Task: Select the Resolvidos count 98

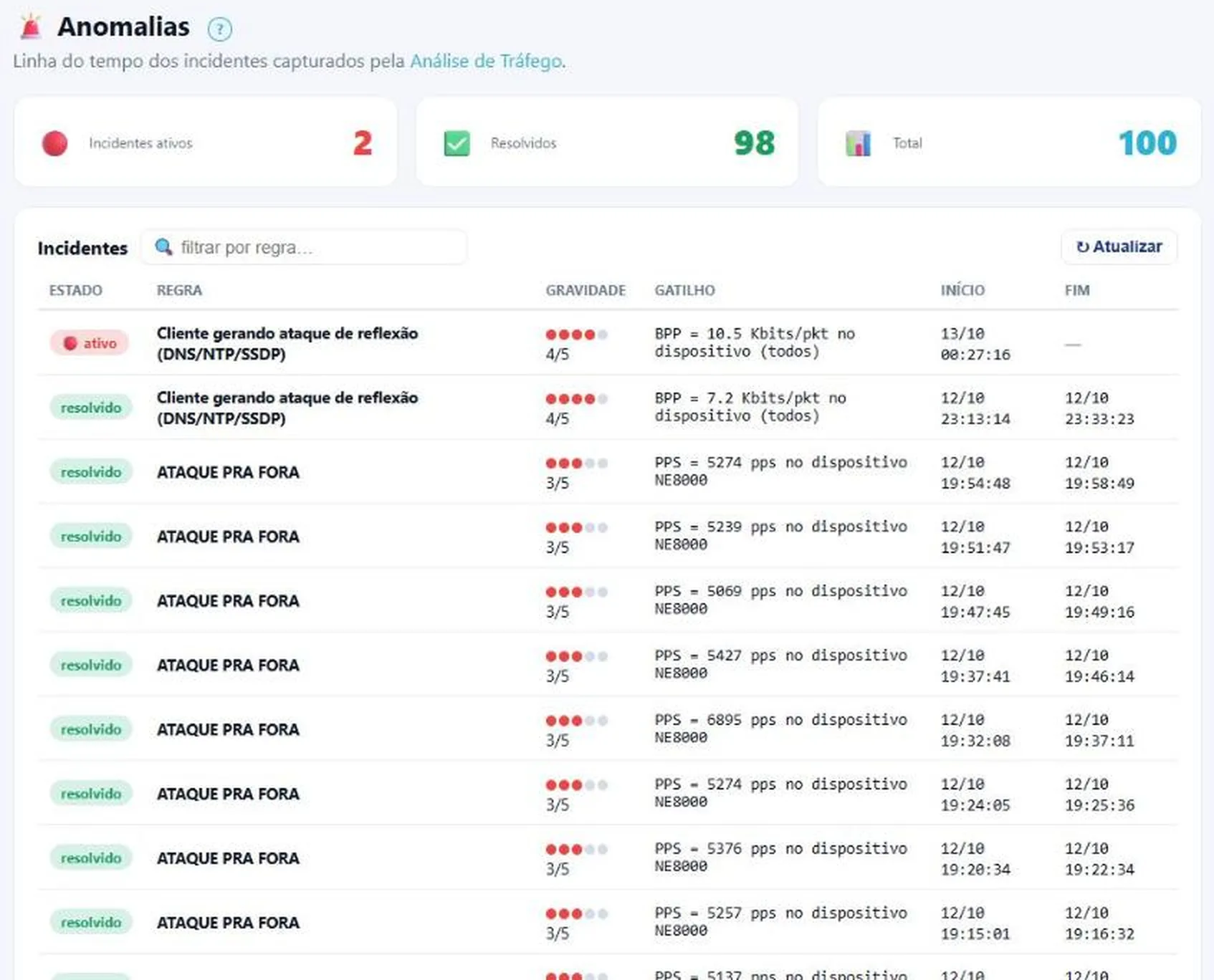Action: (x=754, y=143)
